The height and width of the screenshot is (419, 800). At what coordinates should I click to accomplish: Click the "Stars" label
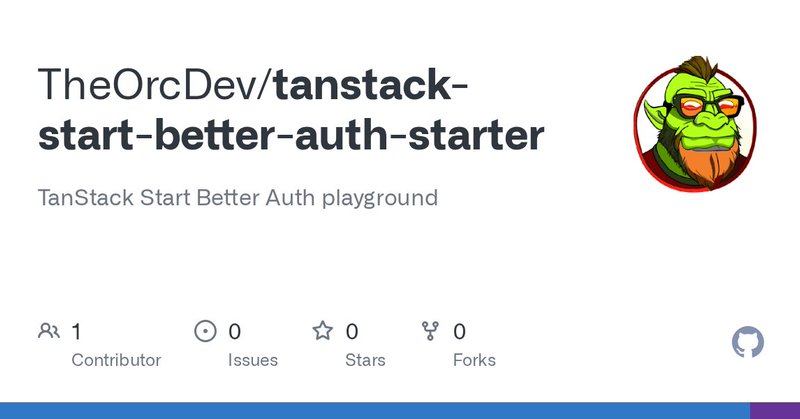click(x=365, y=360)
